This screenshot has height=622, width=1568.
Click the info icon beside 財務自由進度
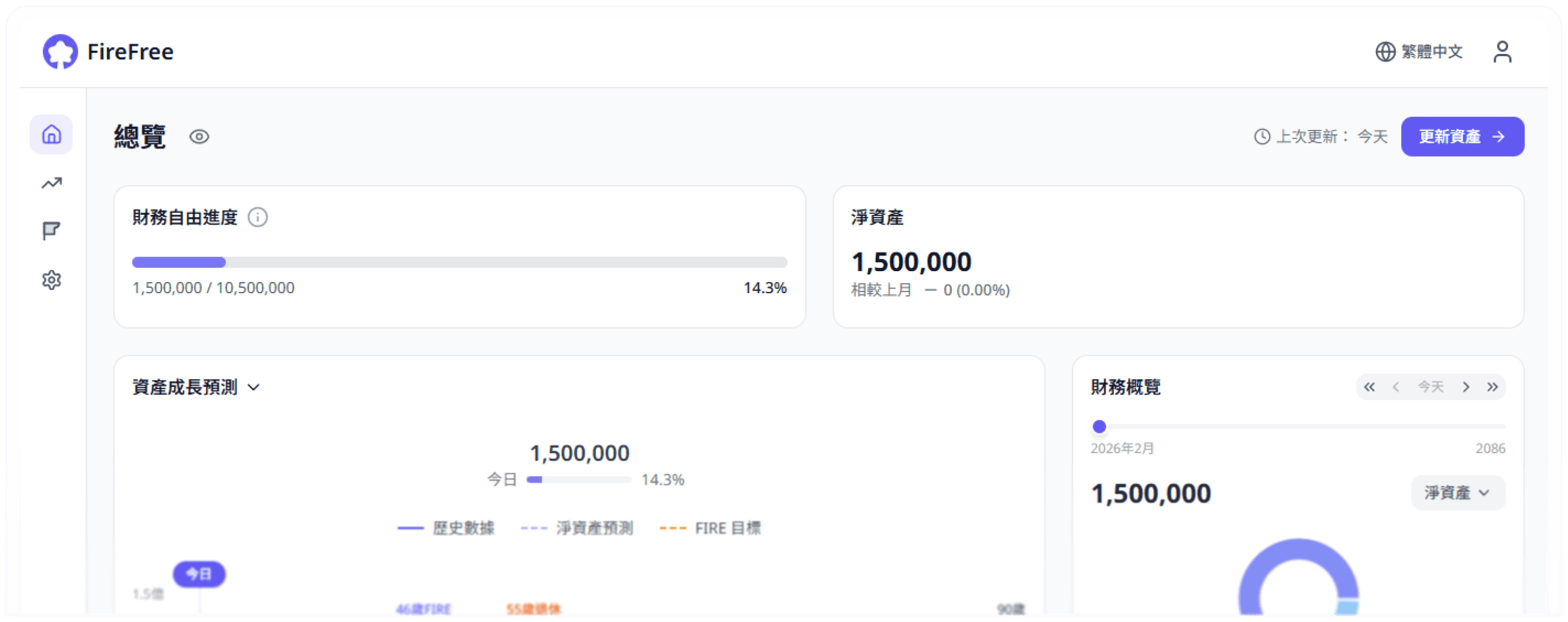(x=258, y=217)
